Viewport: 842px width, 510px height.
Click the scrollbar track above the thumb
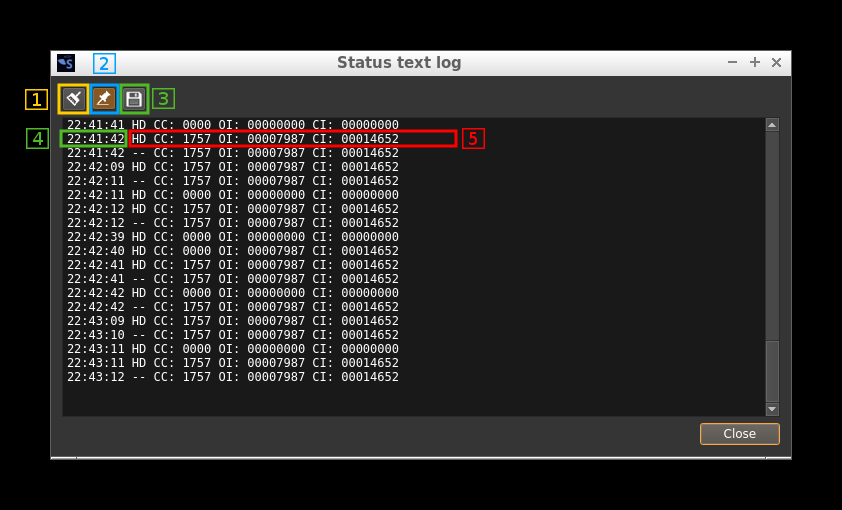771,230
